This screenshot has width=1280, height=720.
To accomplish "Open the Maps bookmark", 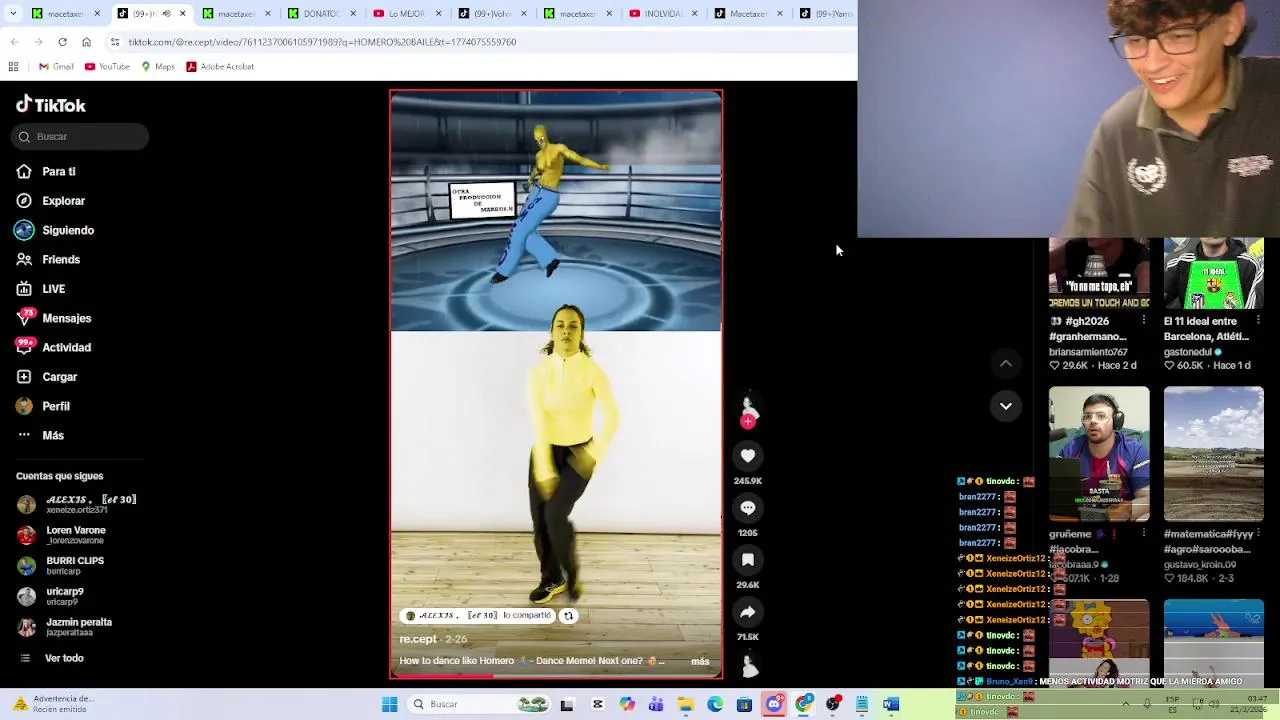I will (158, 67).
